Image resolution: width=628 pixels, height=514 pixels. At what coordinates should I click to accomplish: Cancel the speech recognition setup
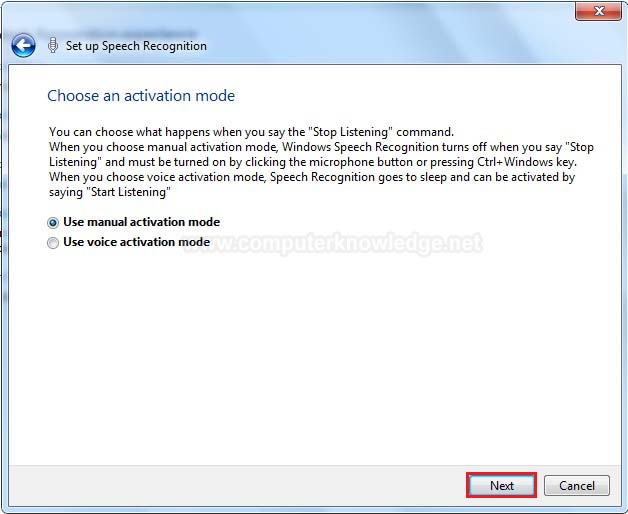point(577,486)
